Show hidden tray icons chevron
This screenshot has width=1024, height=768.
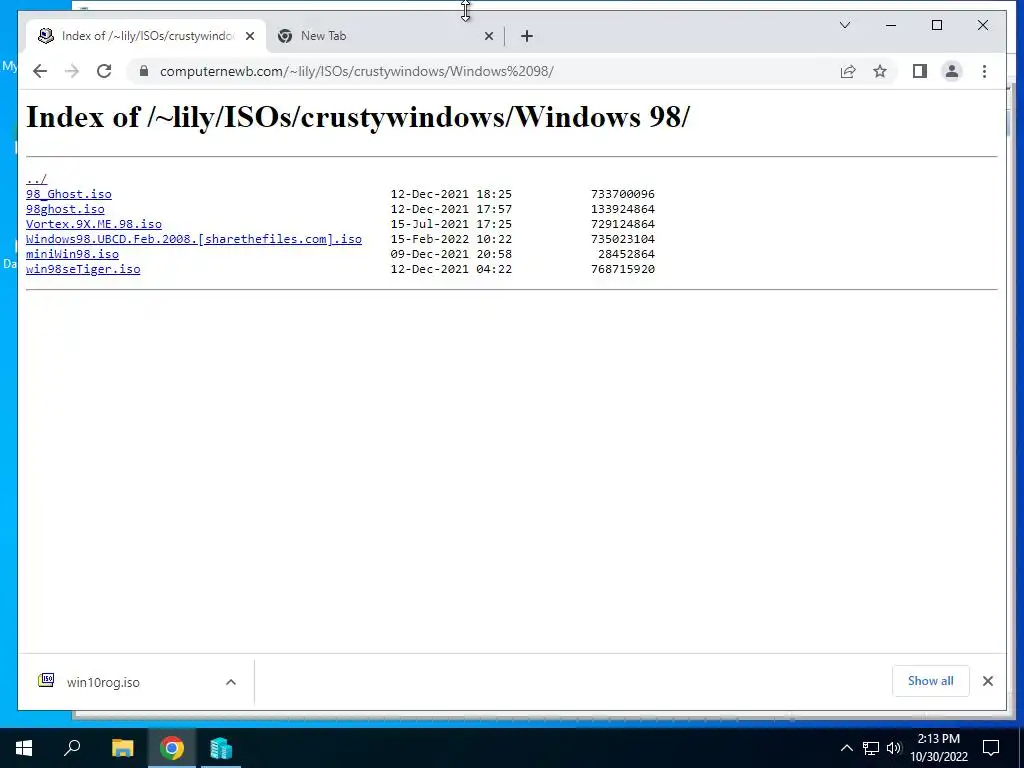pyautogui.click(x=846, y=748)
